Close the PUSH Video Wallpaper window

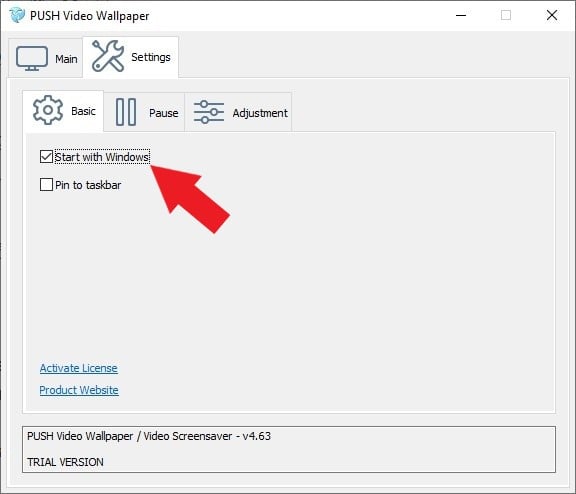tap(552, 15)
